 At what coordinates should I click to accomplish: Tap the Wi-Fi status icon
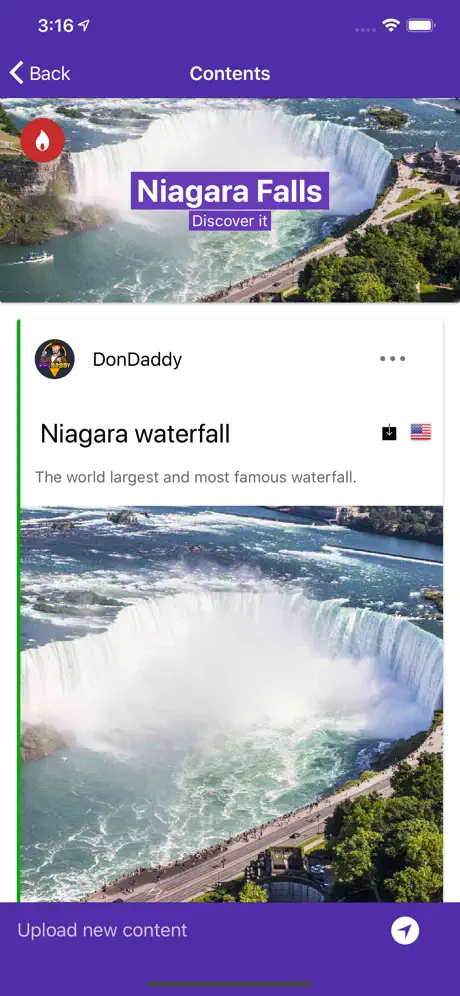(x=390, y=25)
